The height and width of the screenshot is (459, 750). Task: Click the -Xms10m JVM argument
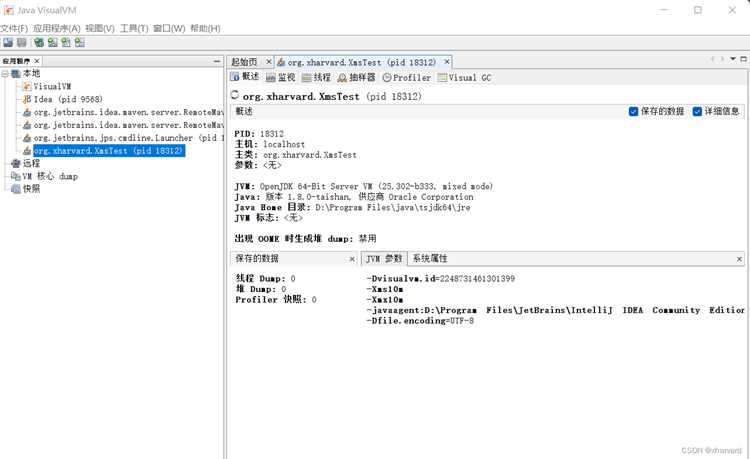pyautogui.click(x=385, y=289)
